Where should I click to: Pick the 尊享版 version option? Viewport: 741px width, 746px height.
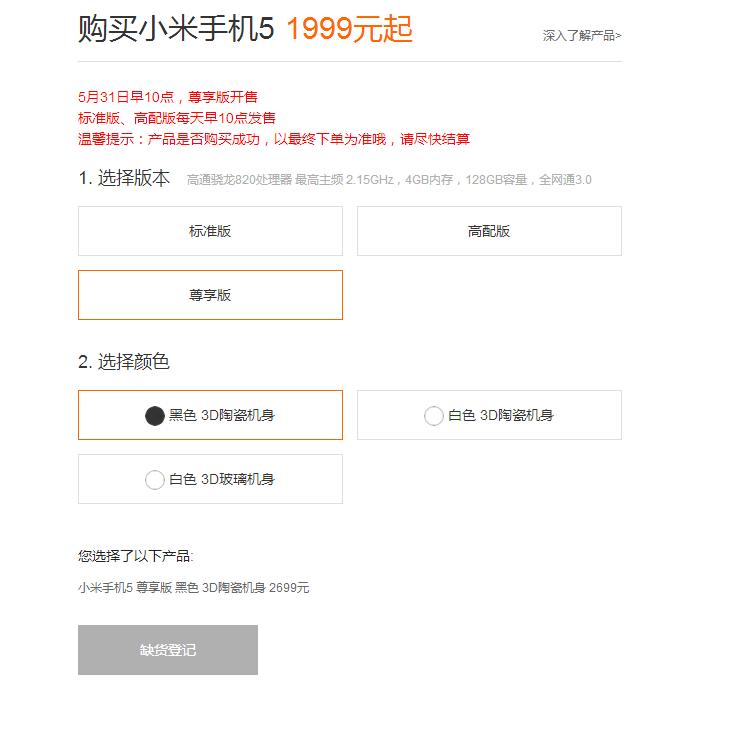(x=210, y=295)
